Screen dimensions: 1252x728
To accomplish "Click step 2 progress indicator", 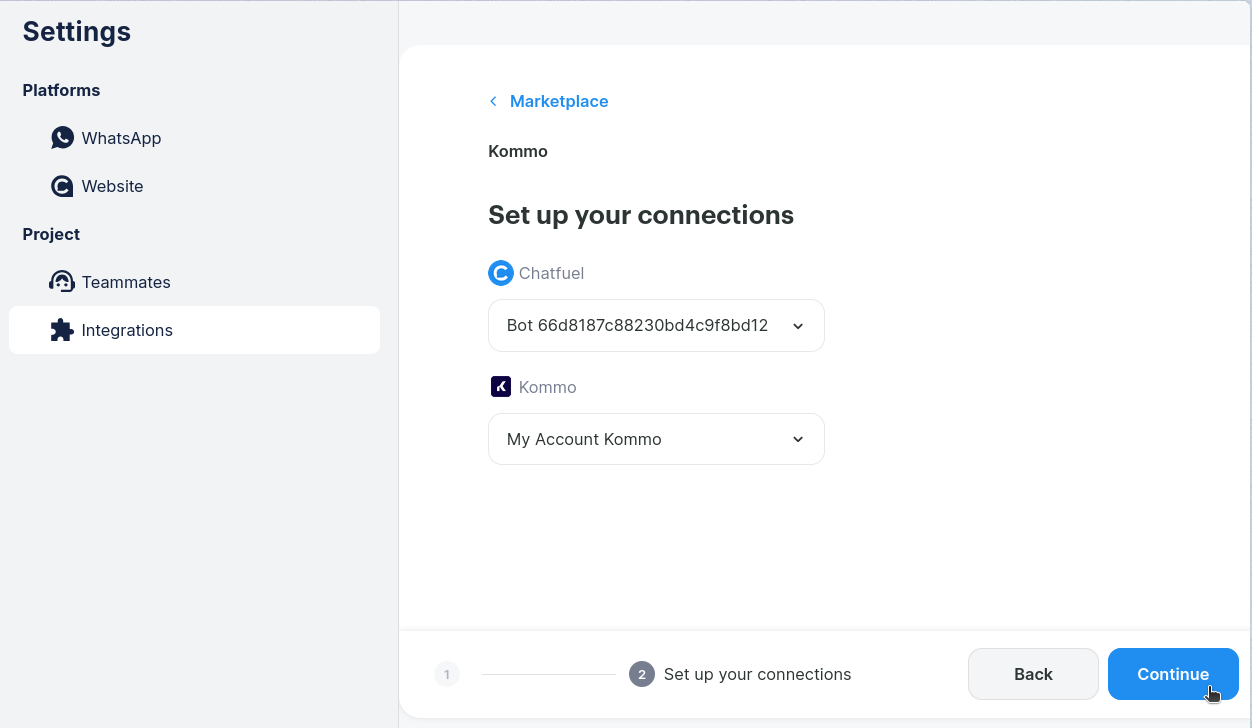I will [x=642, y=675].
